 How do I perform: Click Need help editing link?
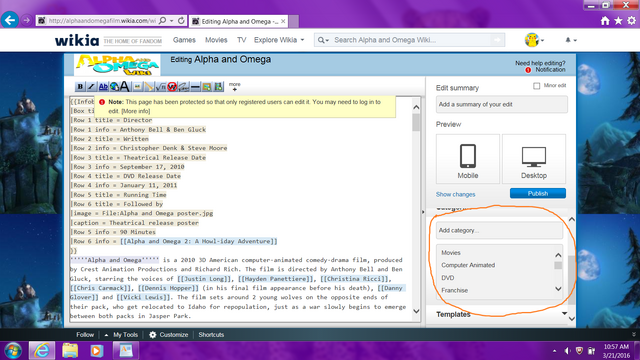point(540,63)
